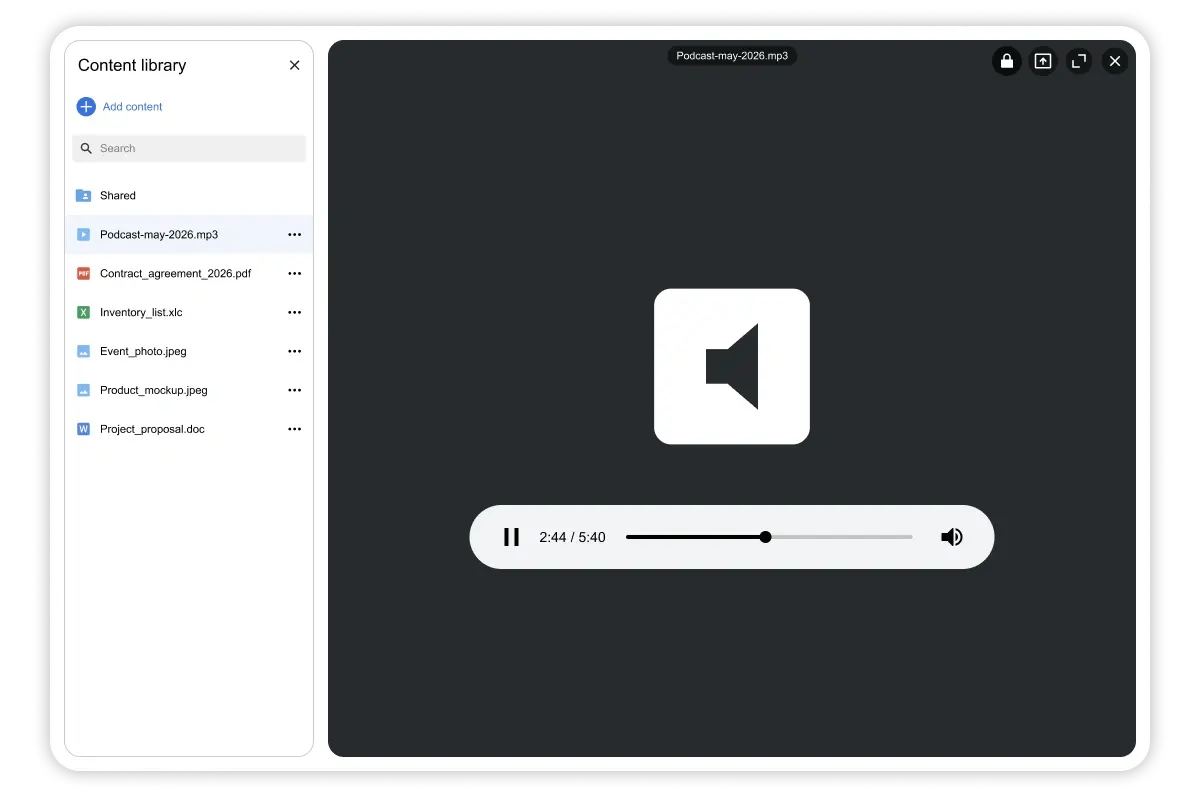Click the blue plus Add content icon
Viewport: 1200px width, 797px height.
pyautogui.click(x=86, y=106)
